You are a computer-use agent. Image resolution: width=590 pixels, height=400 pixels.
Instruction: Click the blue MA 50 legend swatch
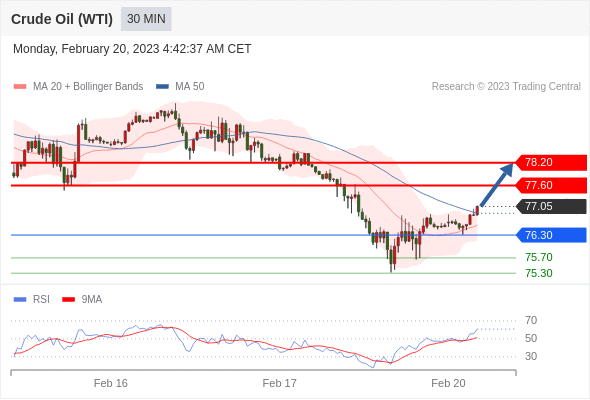162,87
